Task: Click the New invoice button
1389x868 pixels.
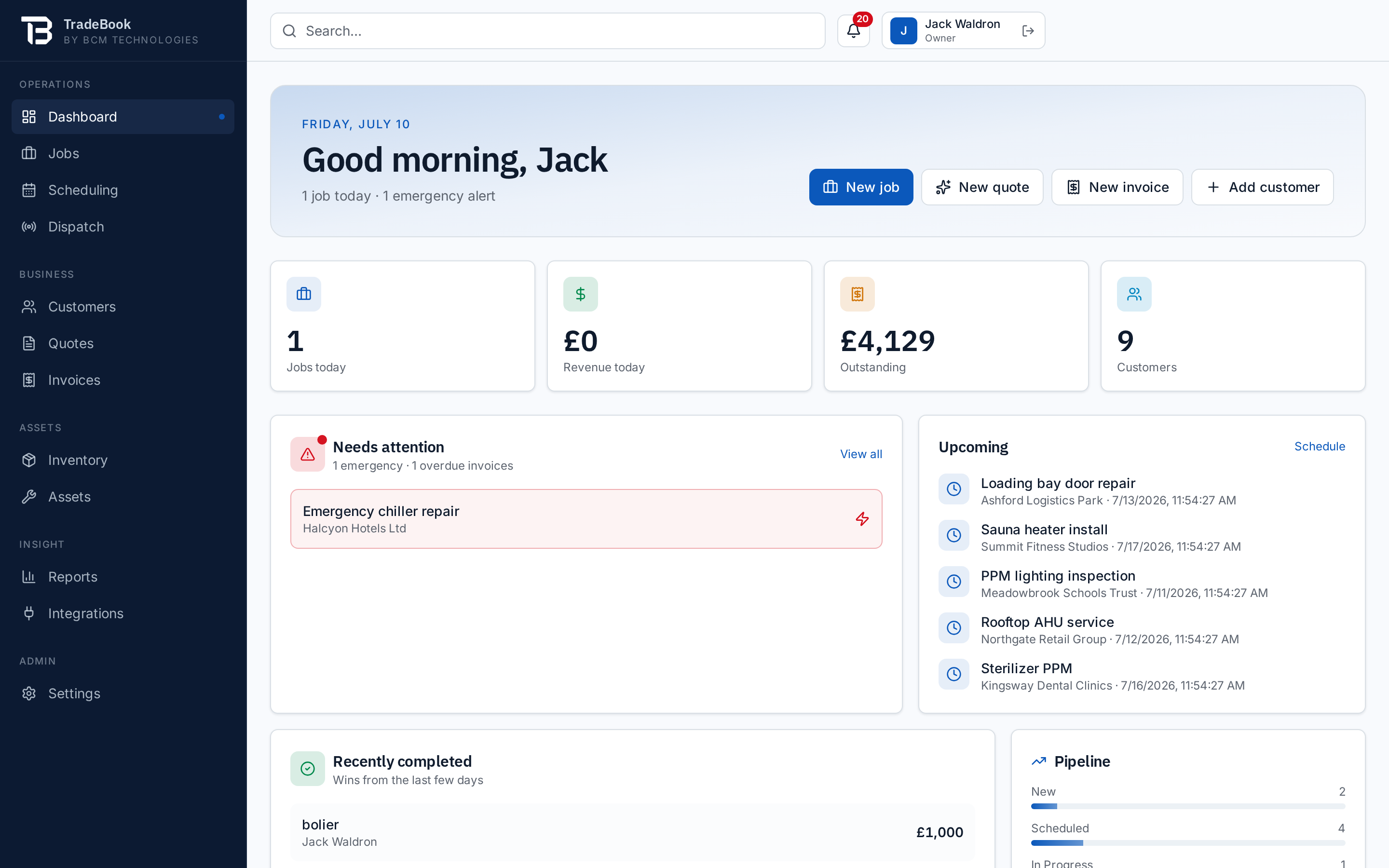Action: [1117, 187]
